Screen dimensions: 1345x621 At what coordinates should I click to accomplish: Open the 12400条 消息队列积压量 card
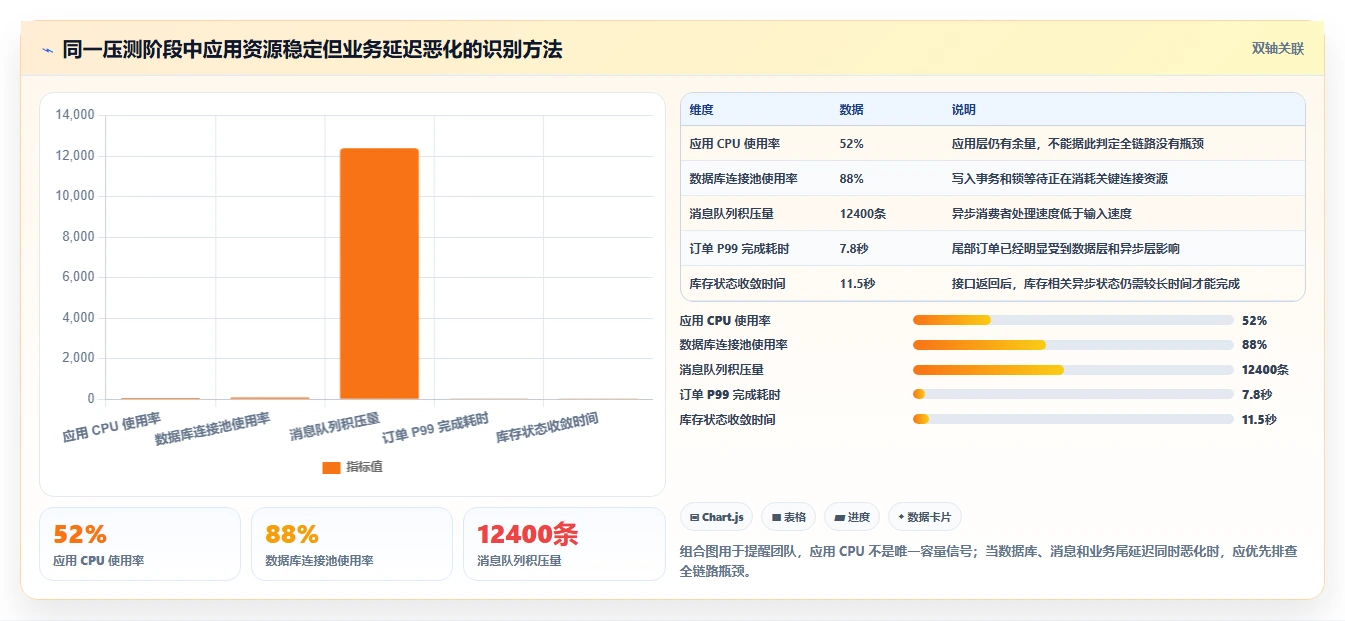point(564,544)
